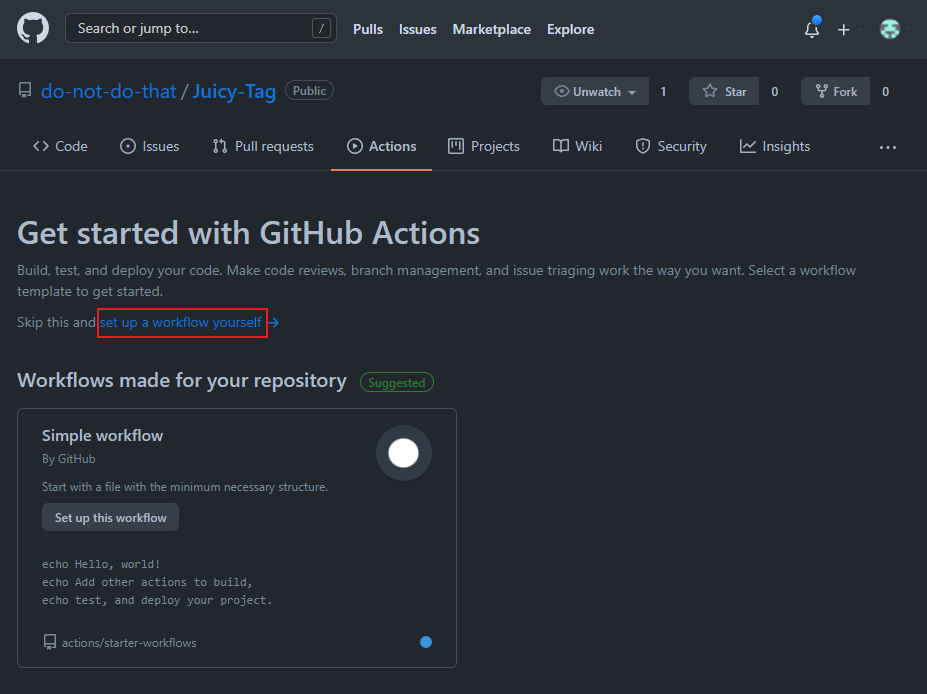Go to Marketplace
Screen dimensions: 927x694
point(491,29)
